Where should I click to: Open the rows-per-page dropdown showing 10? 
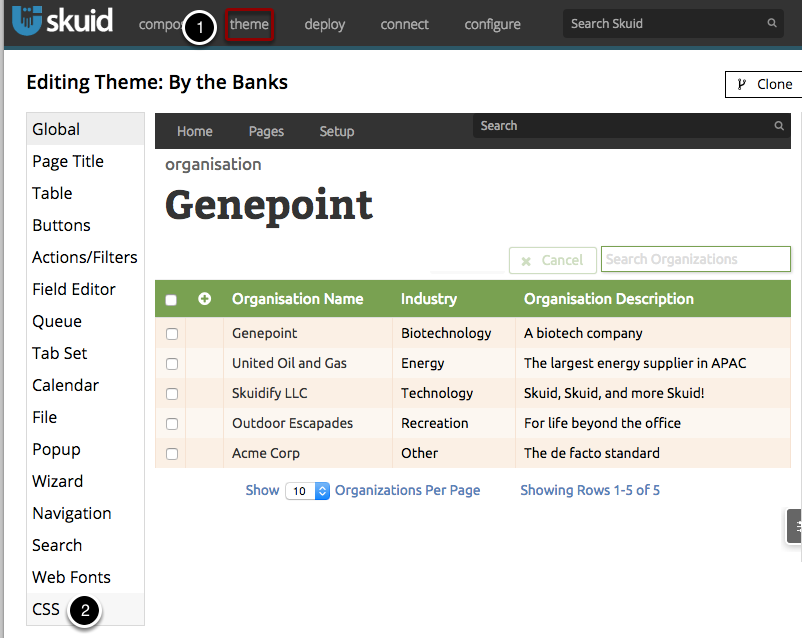(x=308, y=491)
